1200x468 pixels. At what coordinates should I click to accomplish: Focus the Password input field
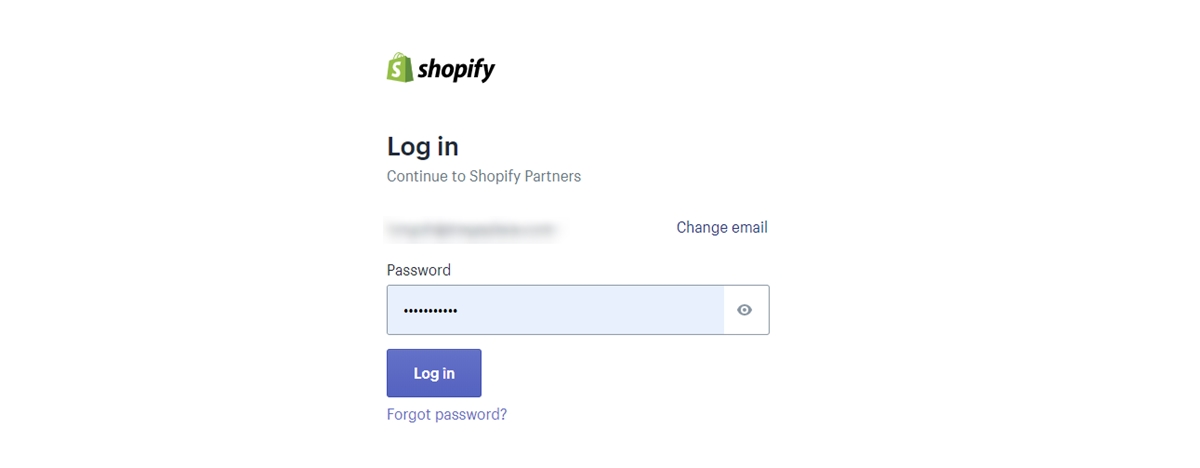pyautogui.click(x=555, y=310)
